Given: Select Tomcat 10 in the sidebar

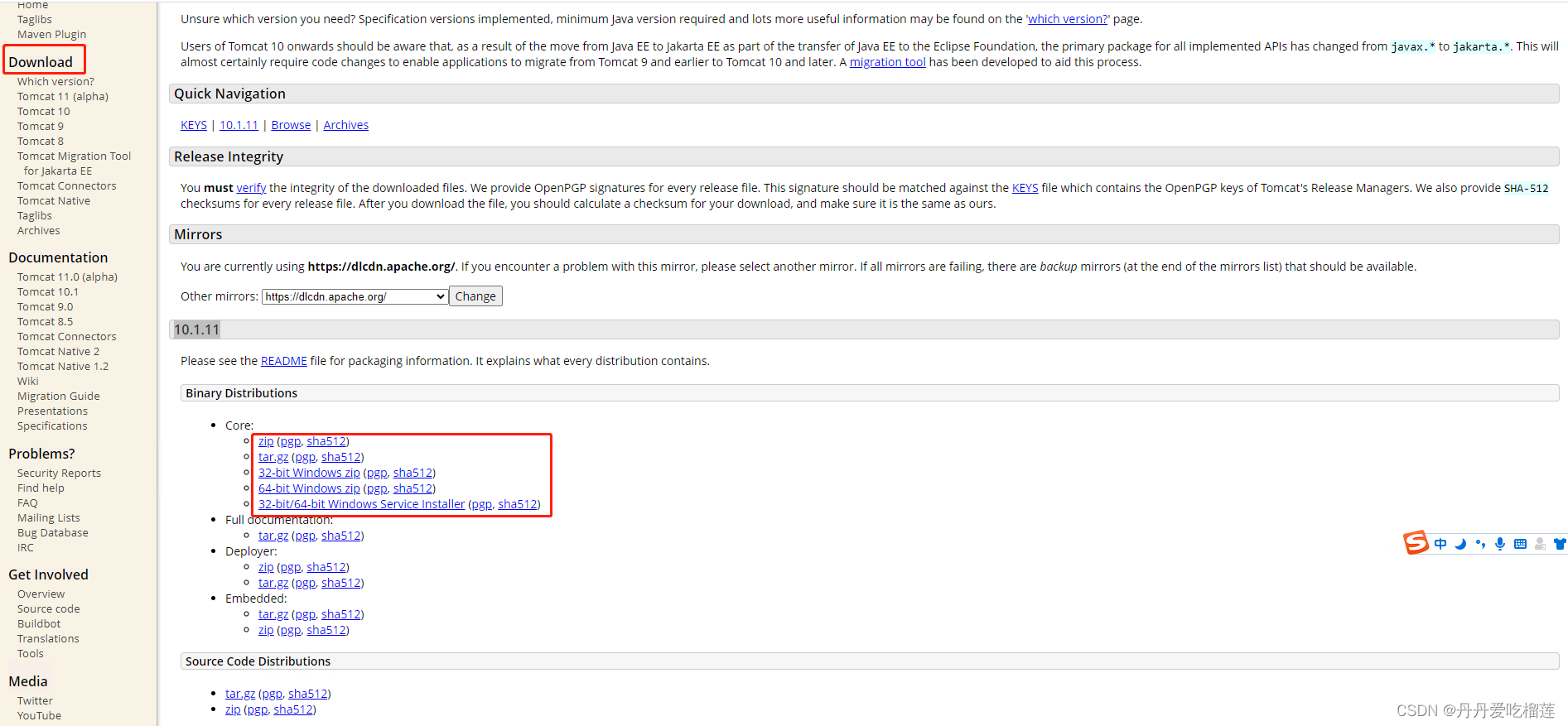Looking at the screenshot, I should [44, 112].
